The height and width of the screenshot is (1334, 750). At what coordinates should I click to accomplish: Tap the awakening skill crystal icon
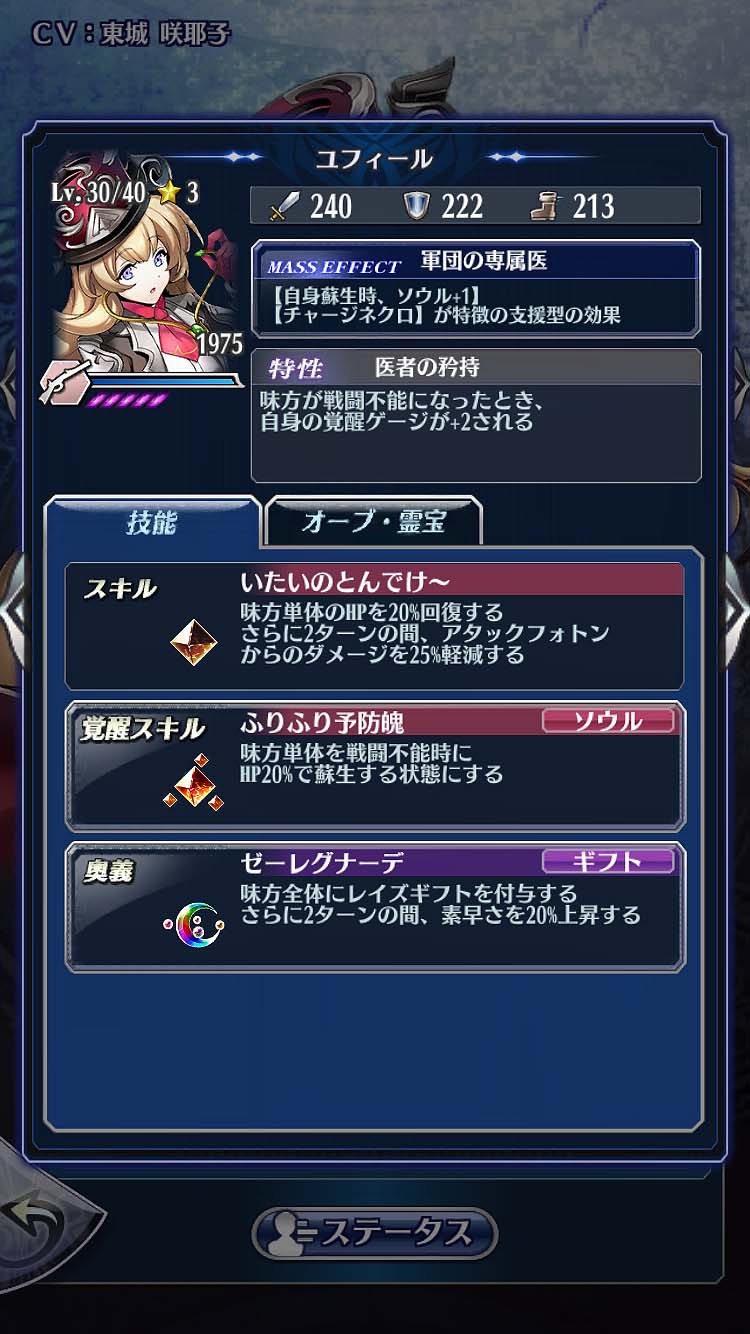193,781
